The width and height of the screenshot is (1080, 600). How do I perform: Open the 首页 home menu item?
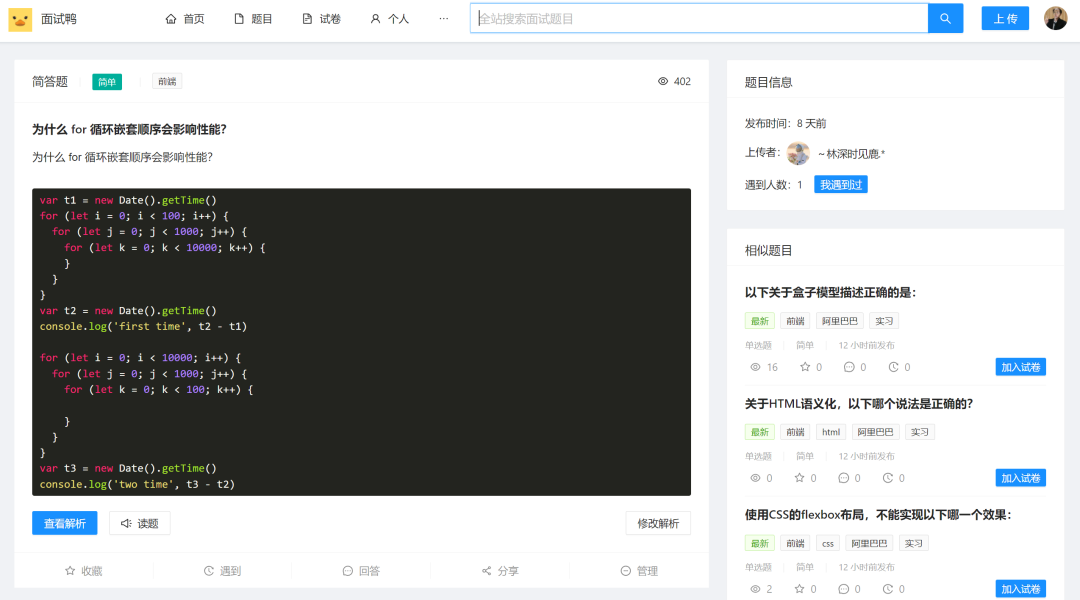click(185, 19)
